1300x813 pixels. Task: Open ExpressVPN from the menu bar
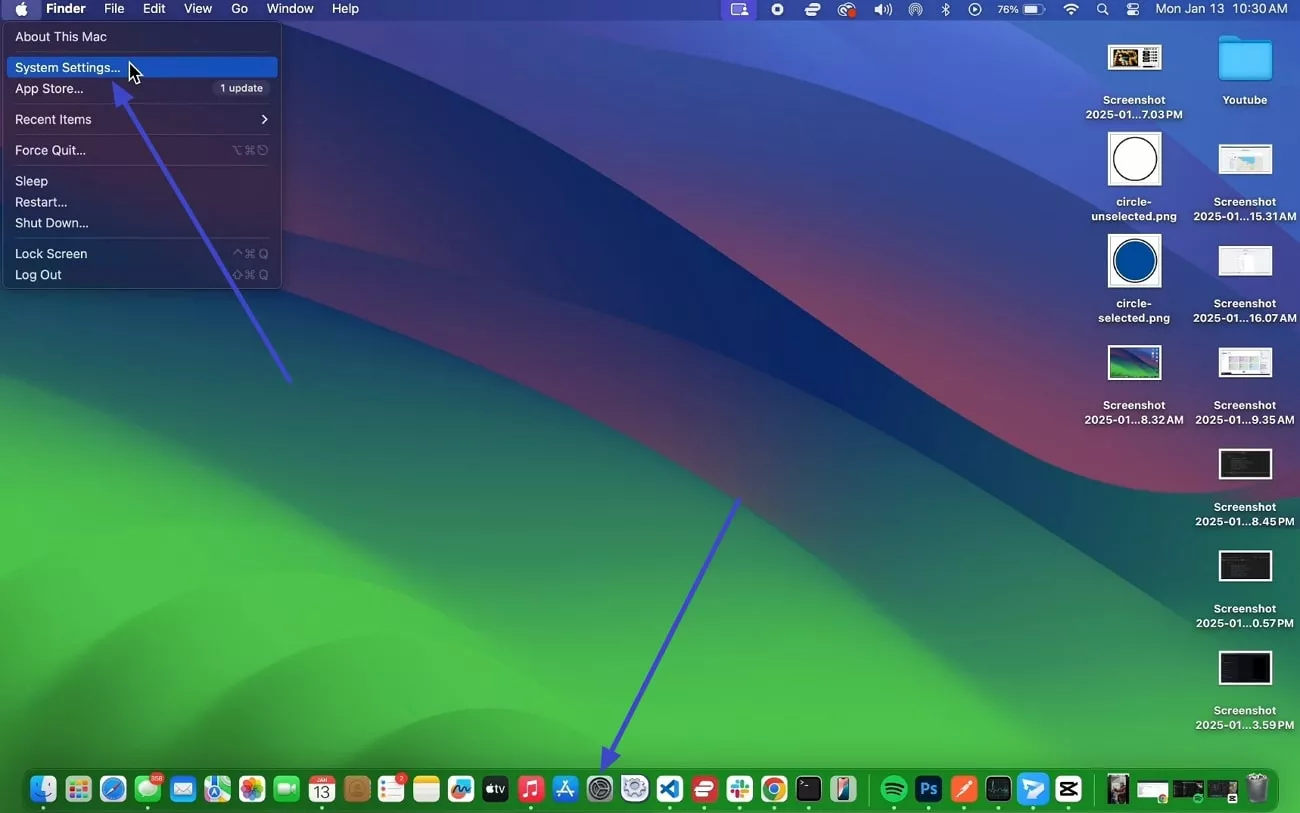[x=813, y=9]
